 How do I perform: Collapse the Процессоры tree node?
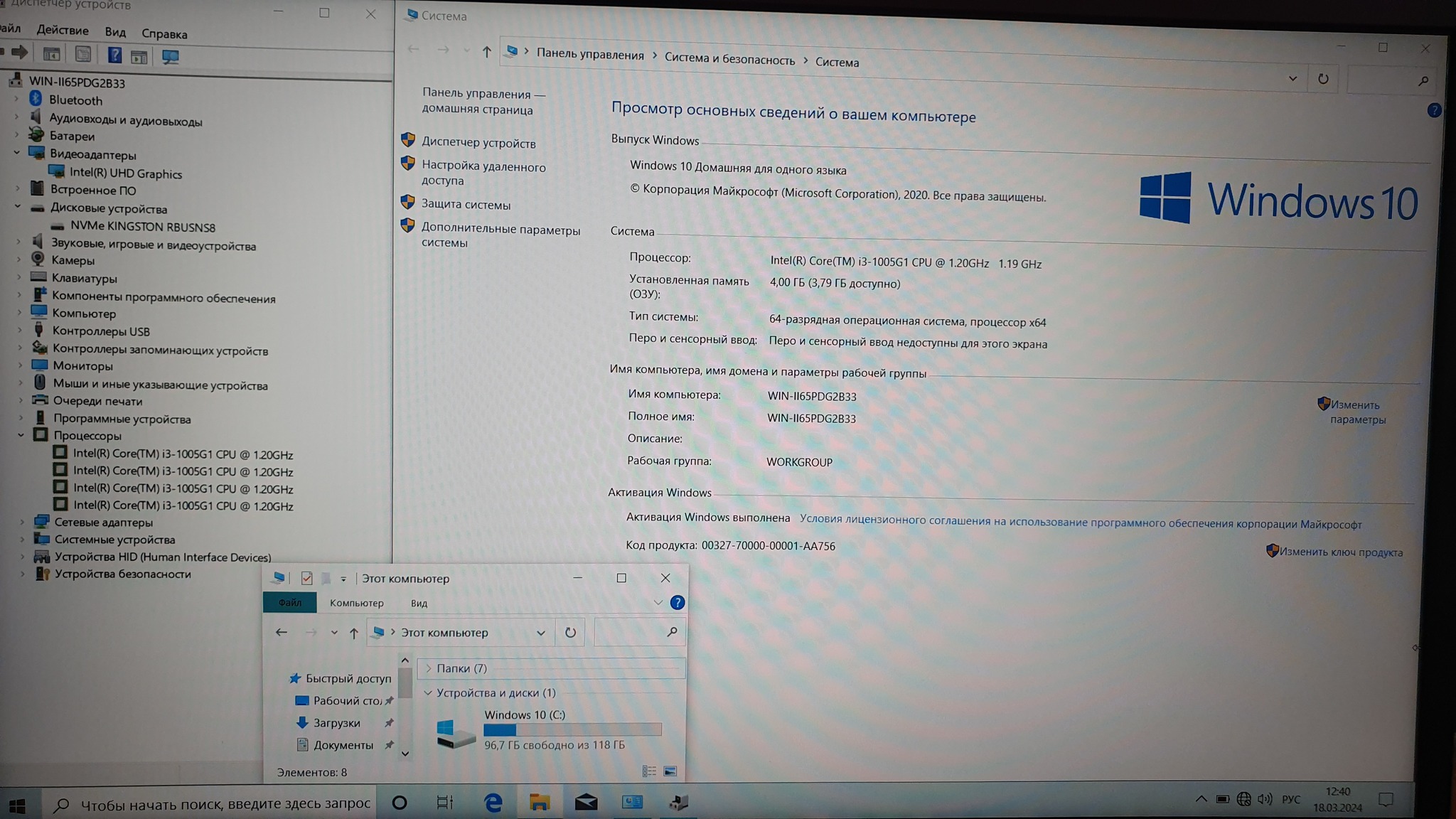click(x=21, y=435)
